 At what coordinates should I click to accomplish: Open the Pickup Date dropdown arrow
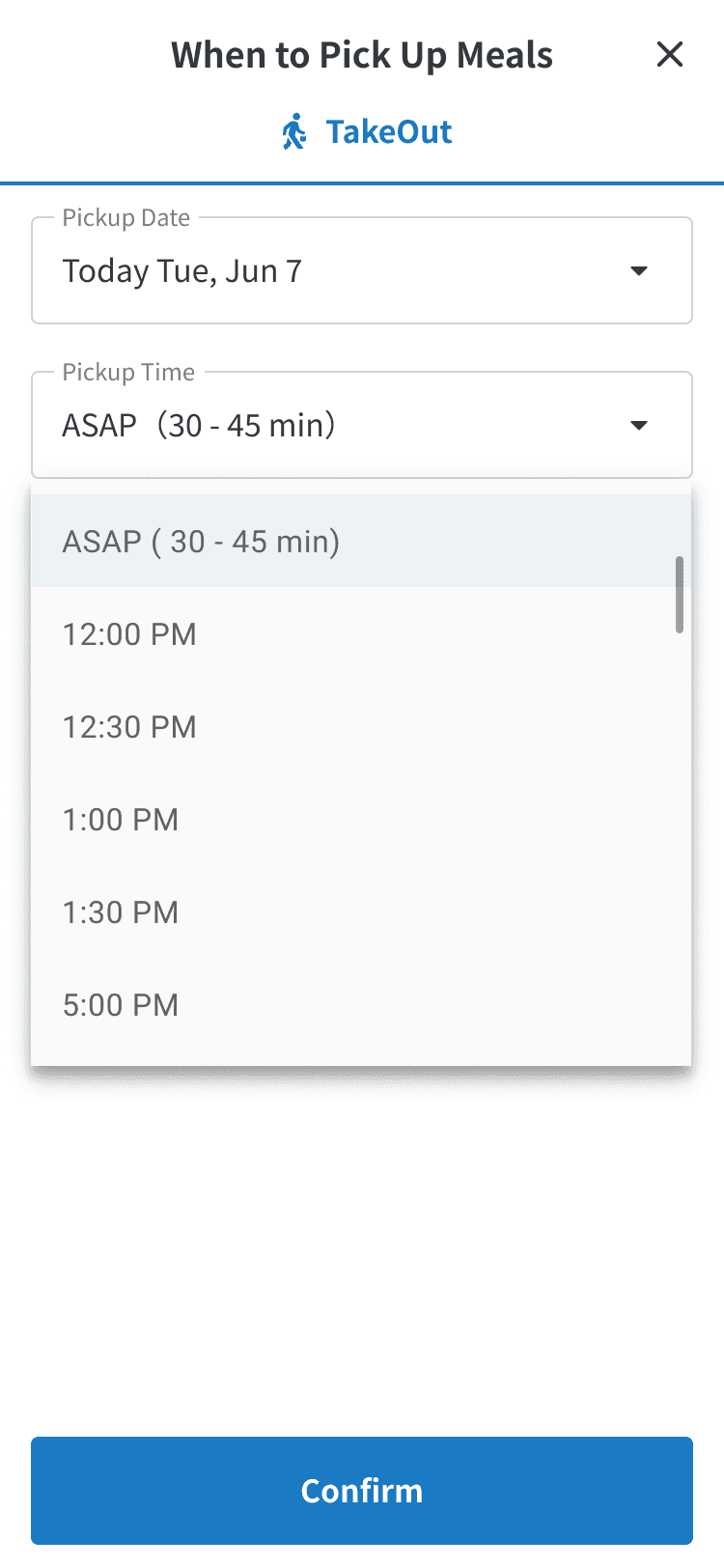click(638, 270)
